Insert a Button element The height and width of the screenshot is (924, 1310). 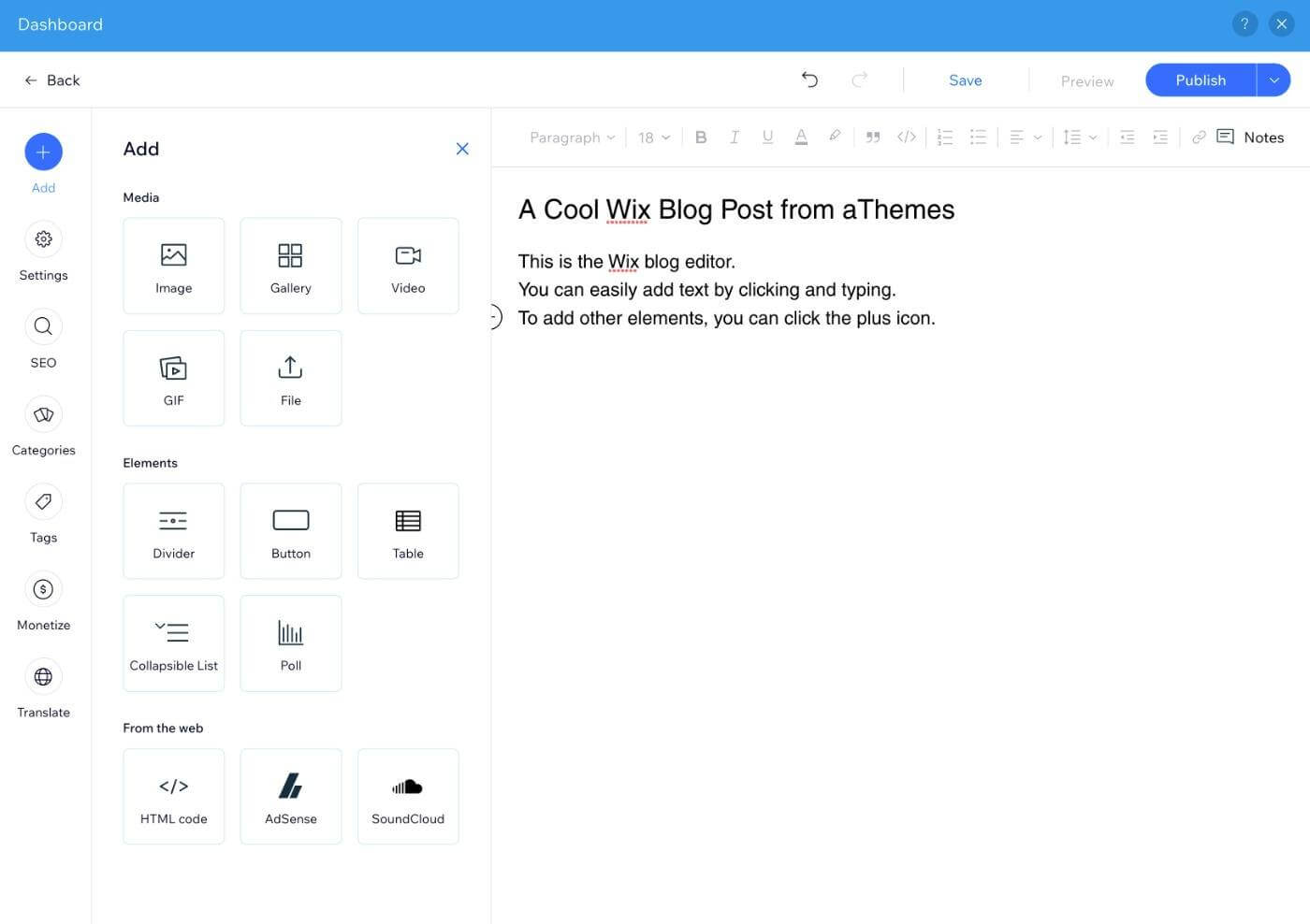pyautogui.click(x=291, y=531)
